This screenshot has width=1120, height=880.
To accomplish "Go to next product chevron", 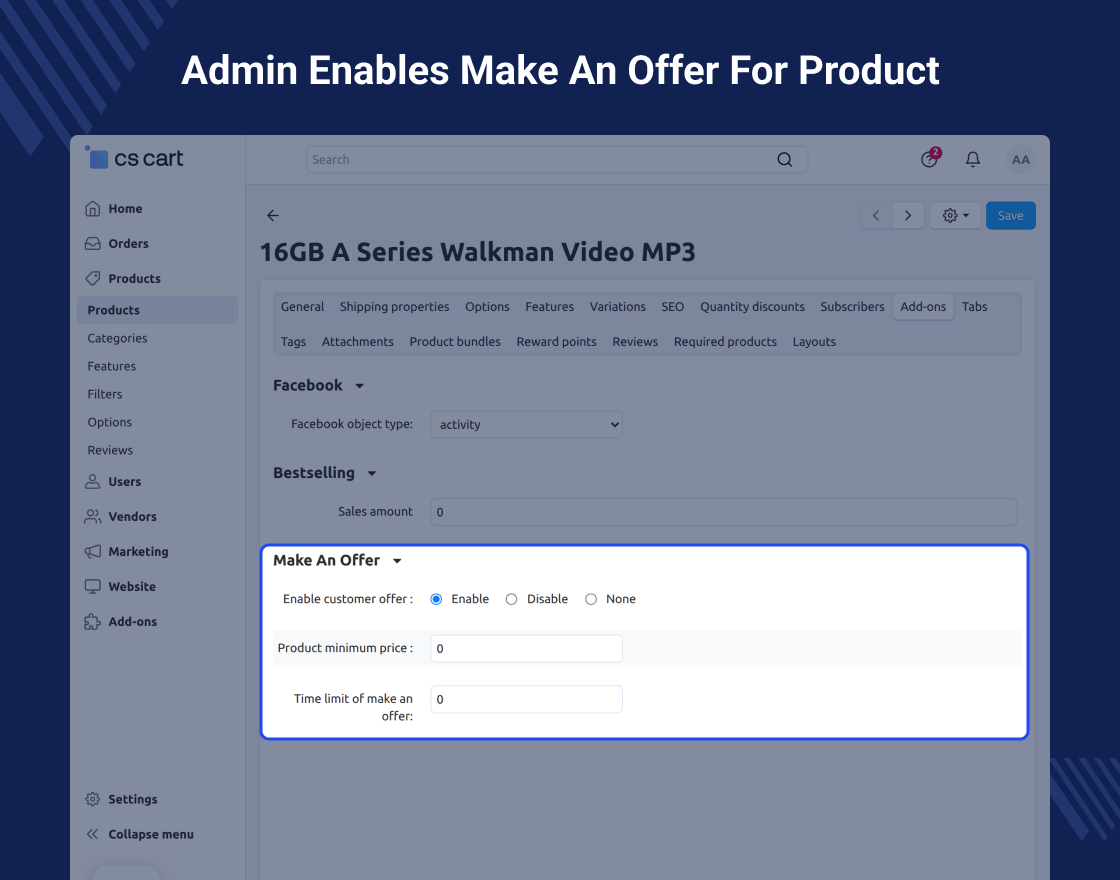I will (x=908, y=215).
